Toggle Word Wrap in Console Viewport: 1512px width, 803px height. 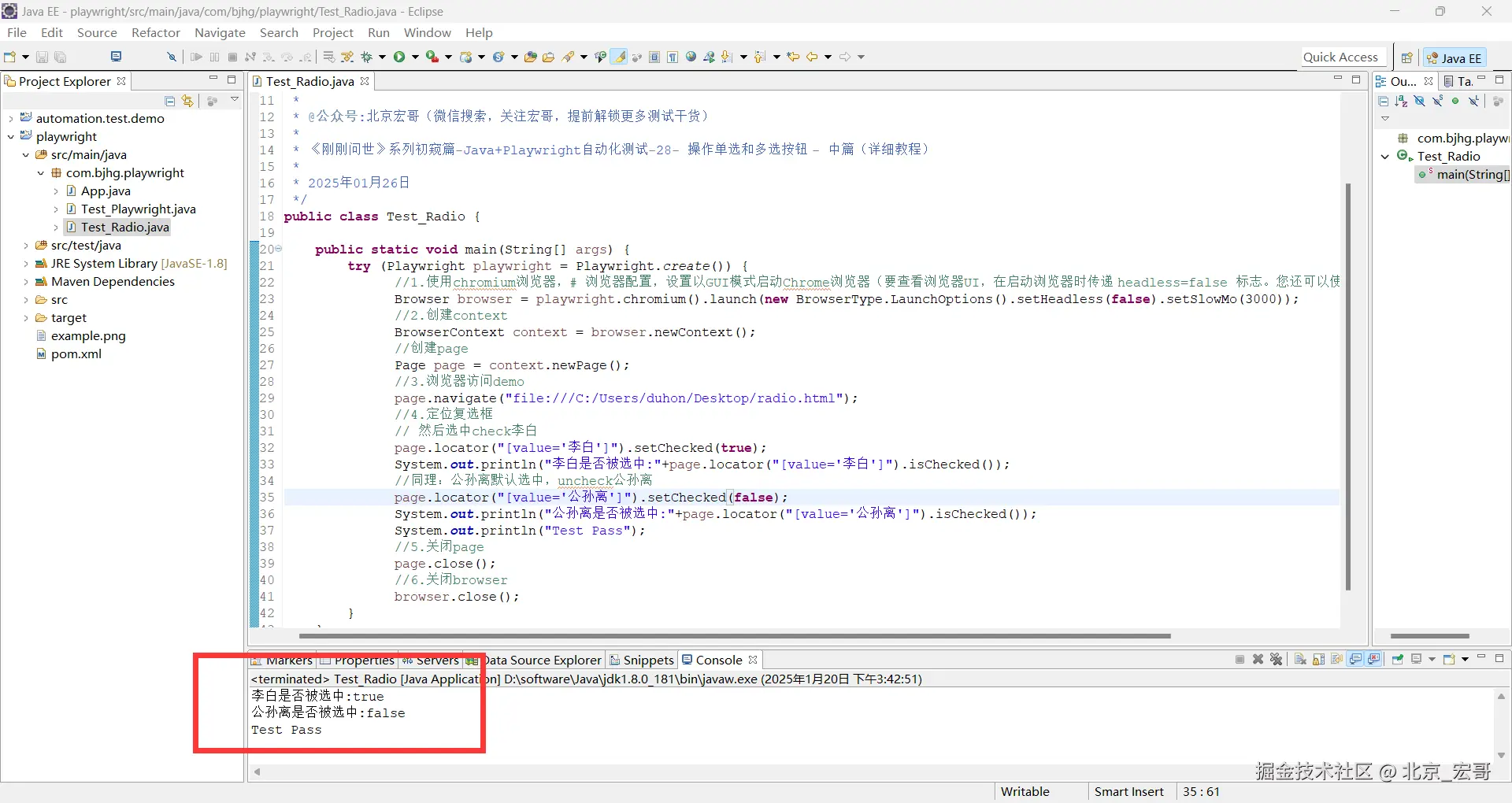(x=1336, y=660)
